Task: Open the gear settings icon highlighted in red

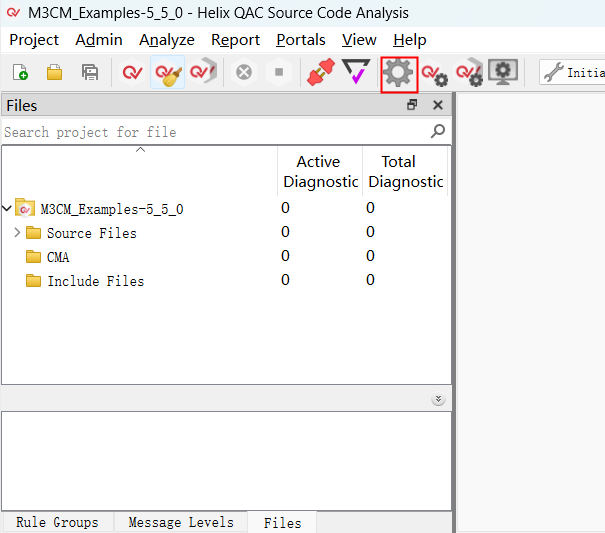Action: coord(399,73)
